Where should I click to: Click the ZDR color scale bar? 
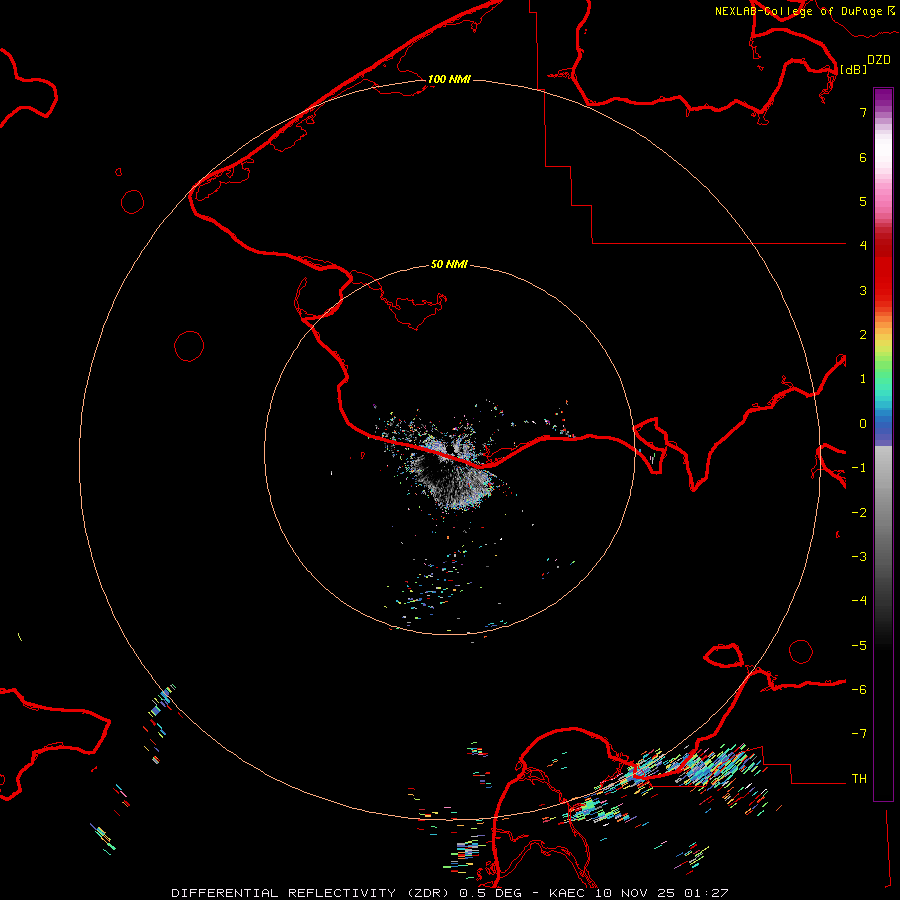[x=883, y=445]
